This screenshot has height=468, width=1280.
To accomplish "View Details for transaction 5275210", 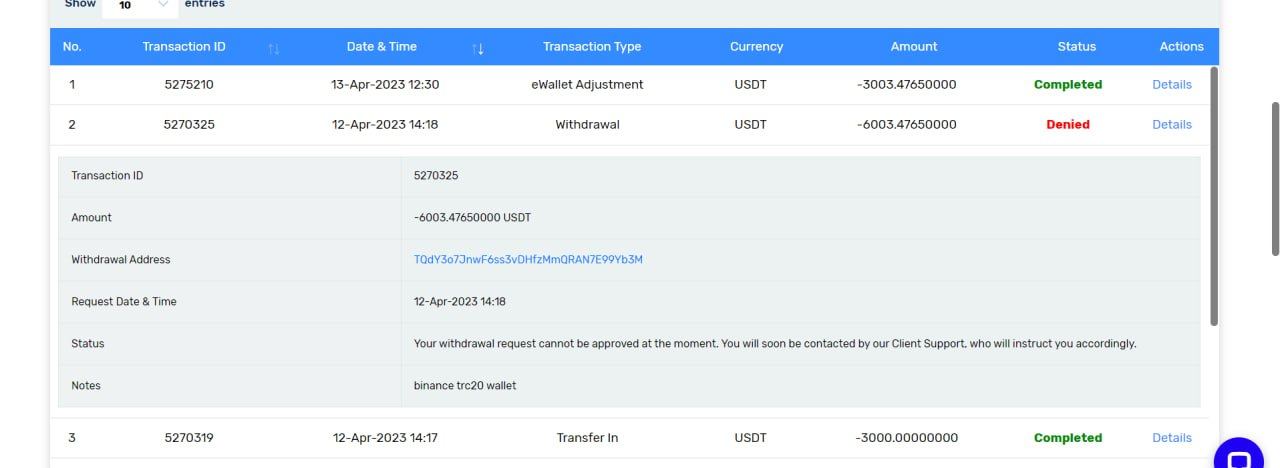I will pyautogui.click(x=1171, y=85).
